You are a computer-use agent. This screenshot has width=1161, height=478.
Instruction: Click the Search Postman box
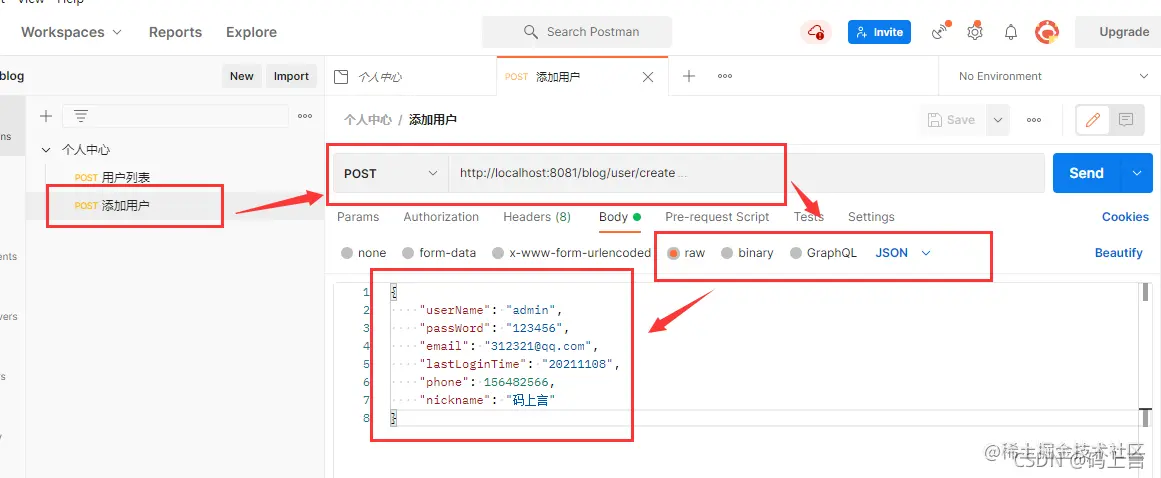(577, 32)
